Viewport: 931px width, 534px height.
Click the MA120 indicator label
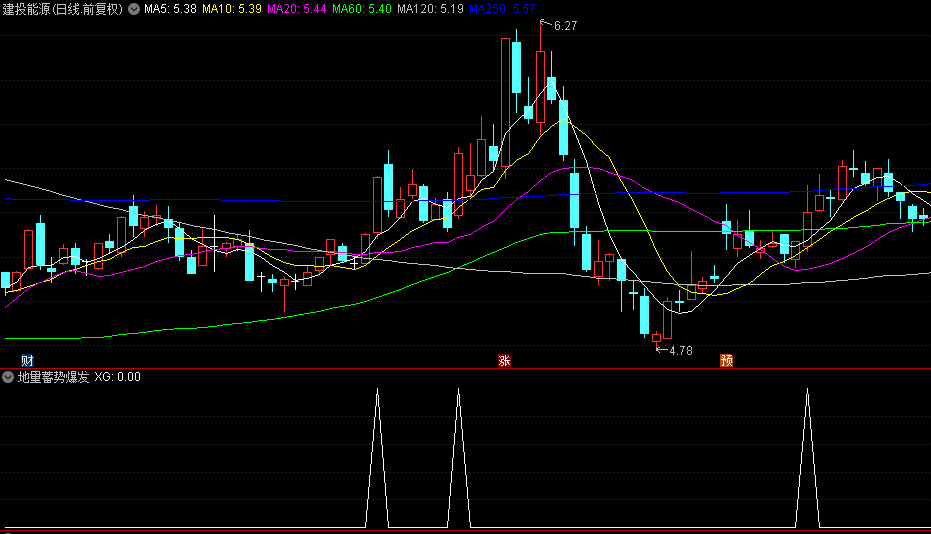(430, 9)
